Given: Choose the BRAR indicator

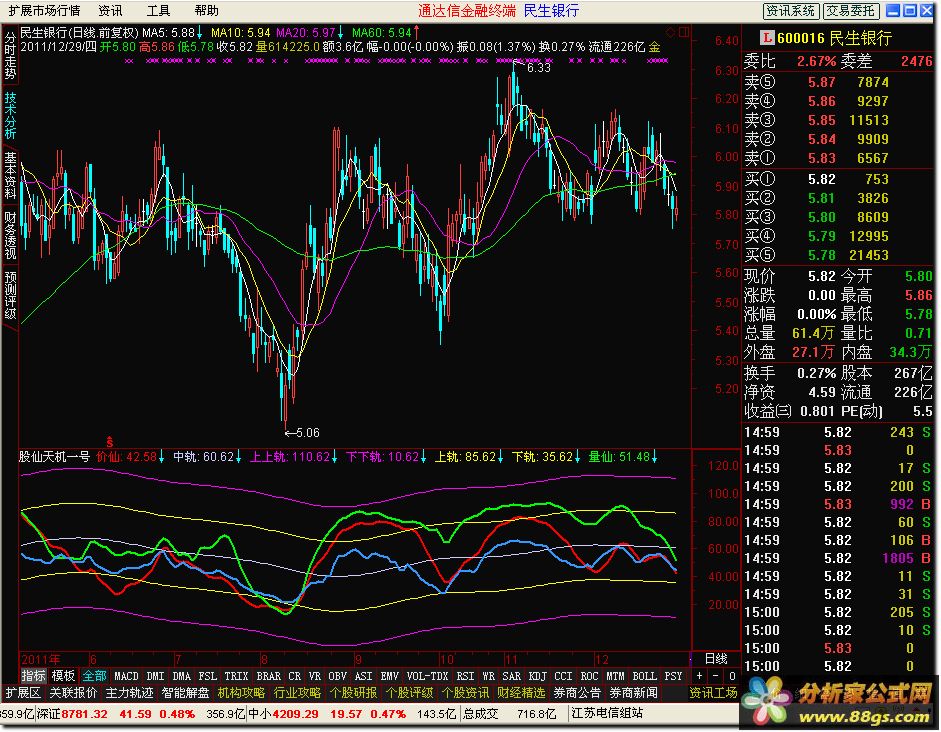Looking at the screenshot, I should 269,676.
